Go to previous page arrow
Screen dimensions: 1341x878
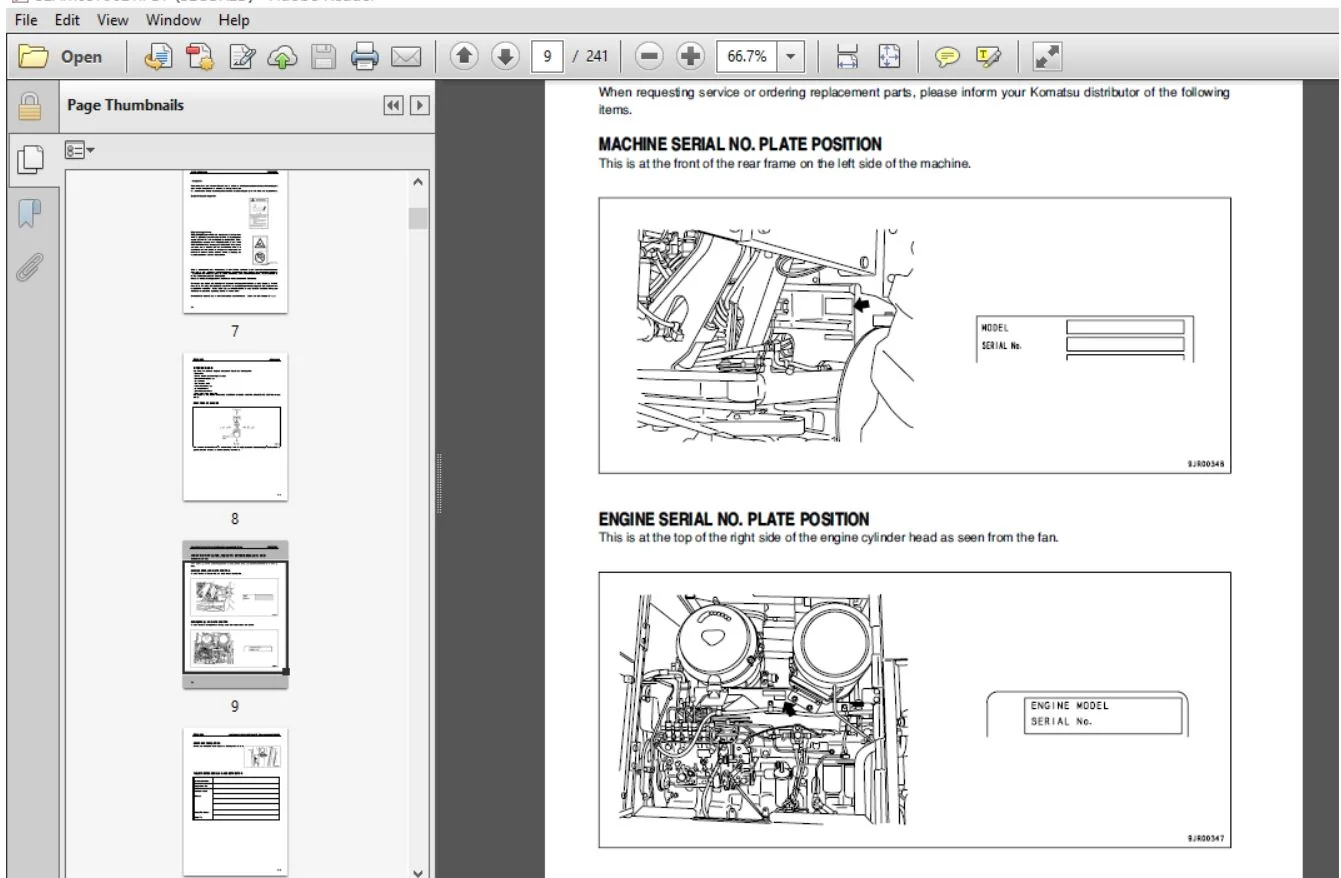(x=466, y=57)
